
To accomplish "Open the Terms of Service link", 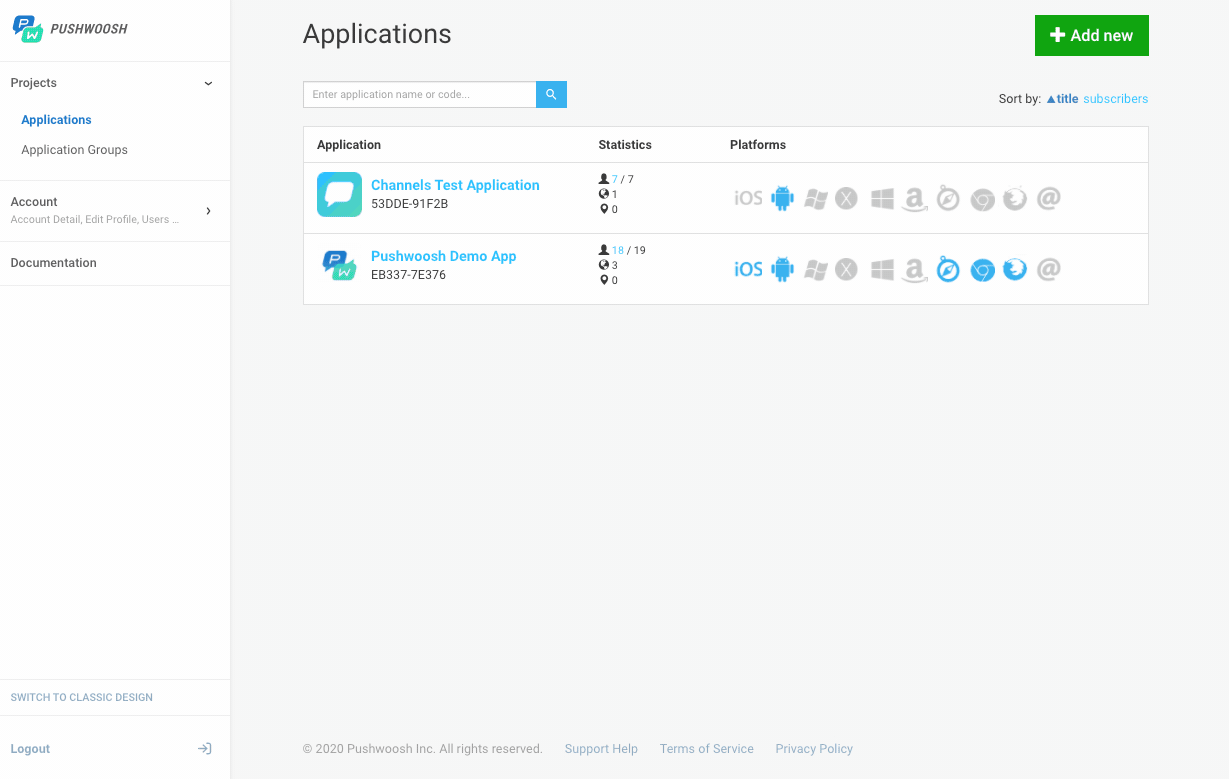I will [x=707, y=749].
